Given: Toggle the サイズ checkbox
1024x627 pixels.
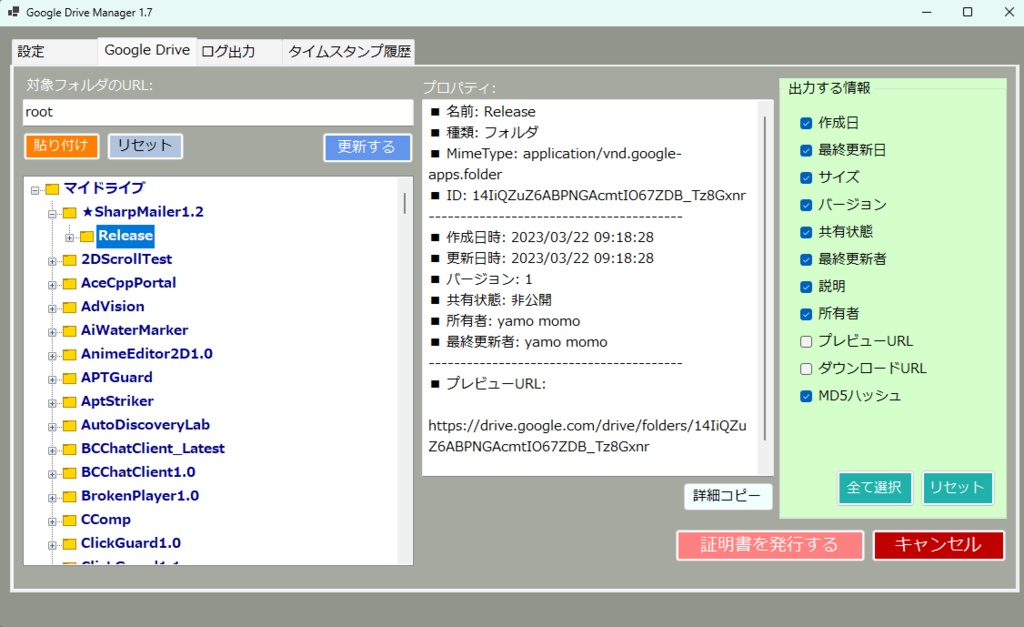Looking at the screenshot, I should click(806, 178).
